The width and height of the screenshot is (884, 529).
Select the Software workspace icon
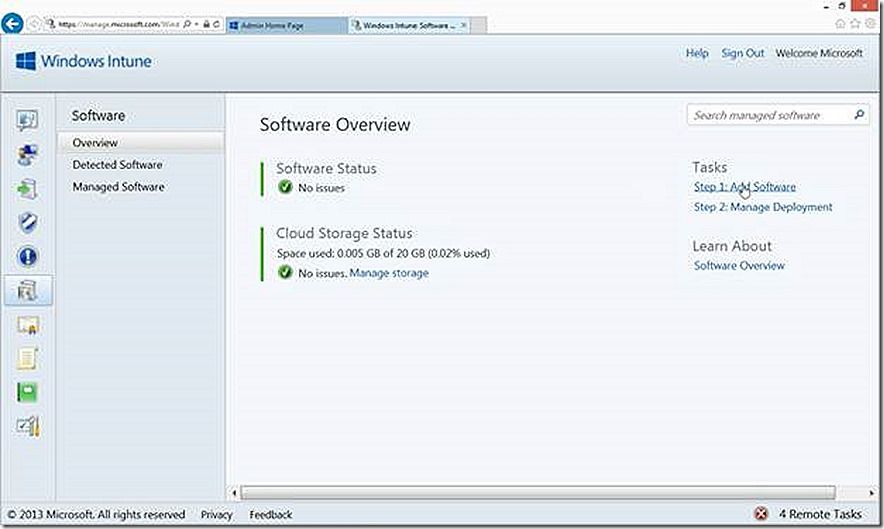28,291
